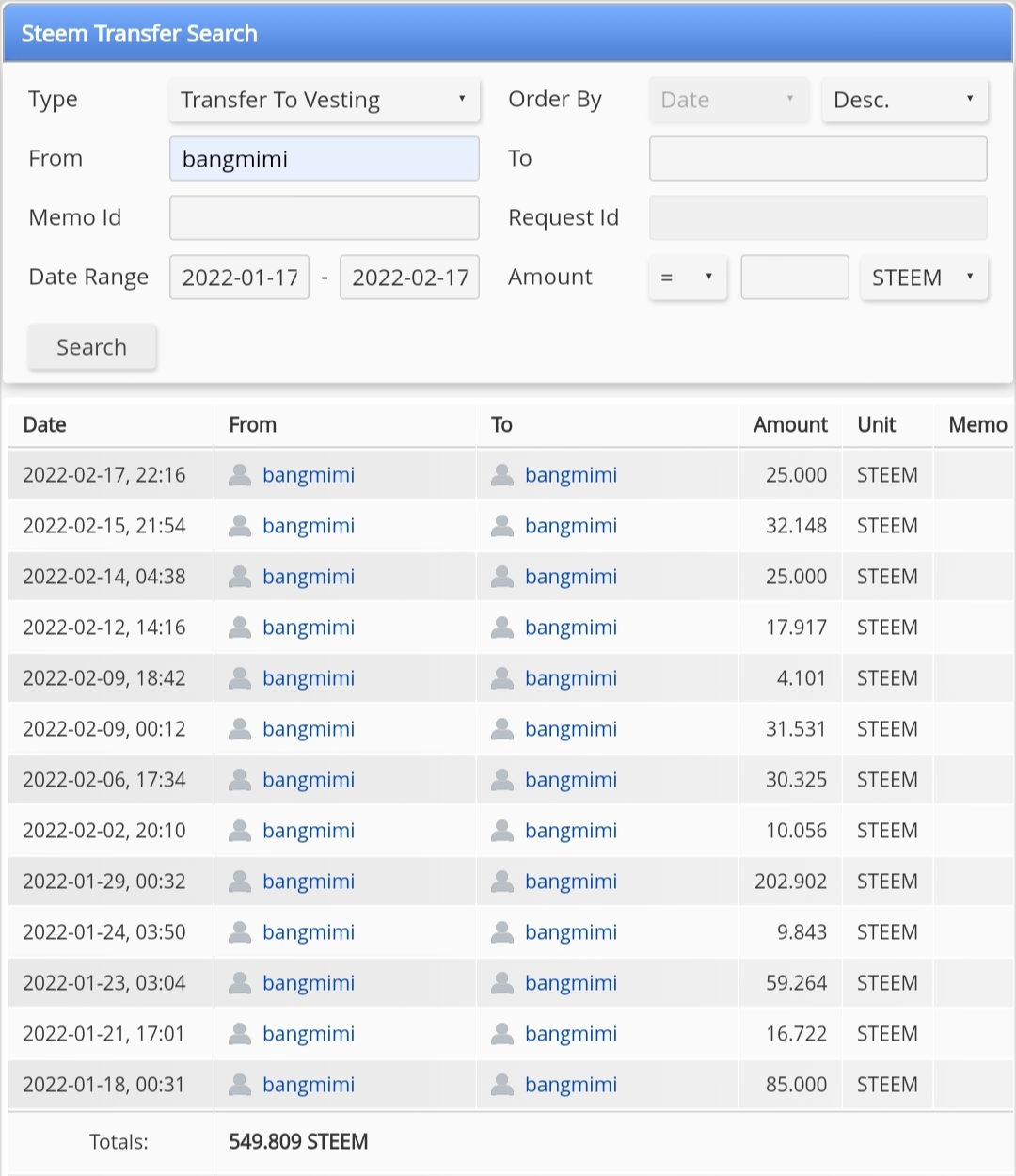Screen dimensions: 1016x1176
Task: Select the date 2022-02-02, 20:10
Action: pyautogui.click(x=104, y=831)
